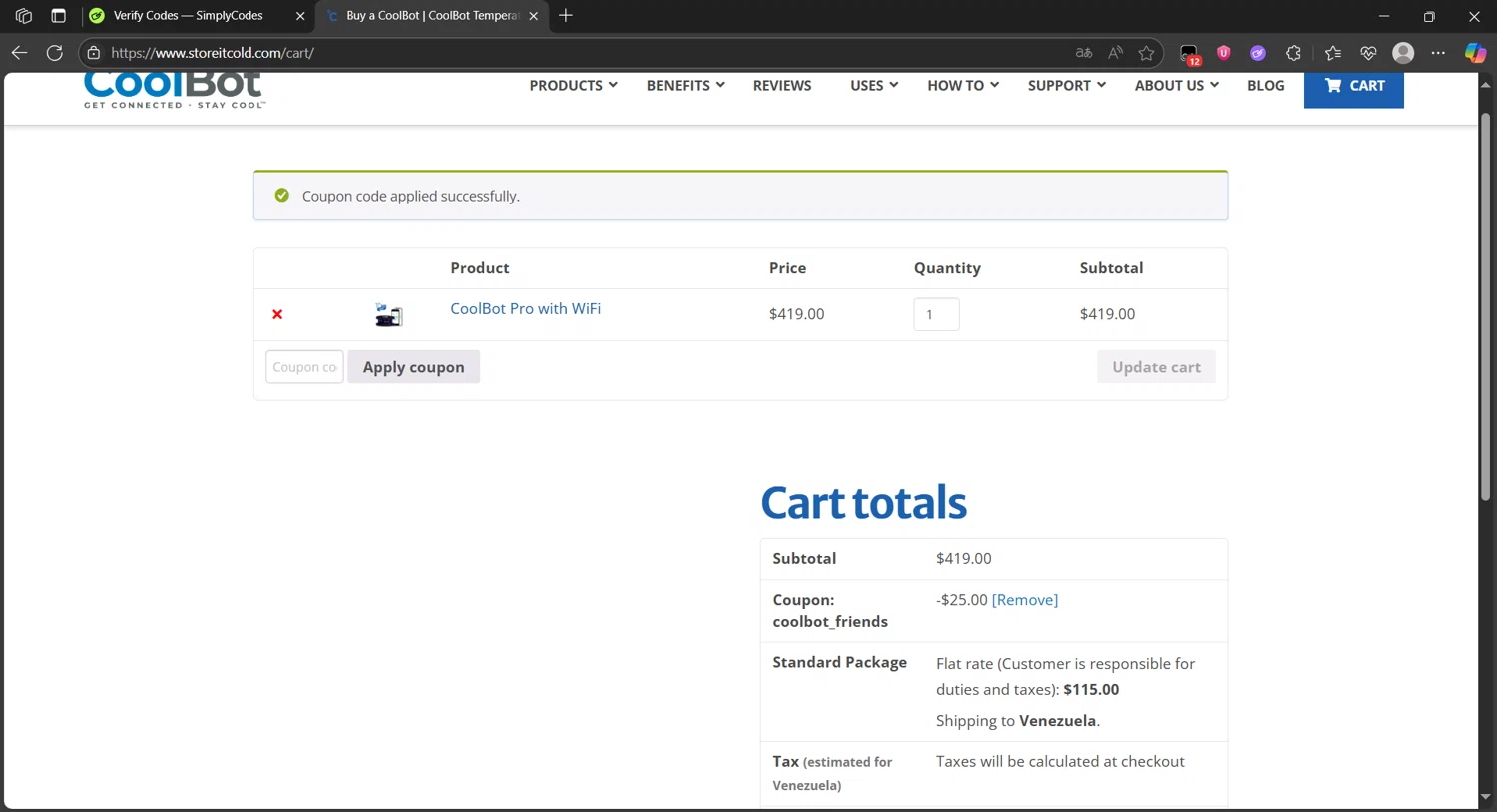The width and height of the screenshot is (1497, 812).
Task: Reload the page with refresh icon
Action: click(x=55, y=53)
